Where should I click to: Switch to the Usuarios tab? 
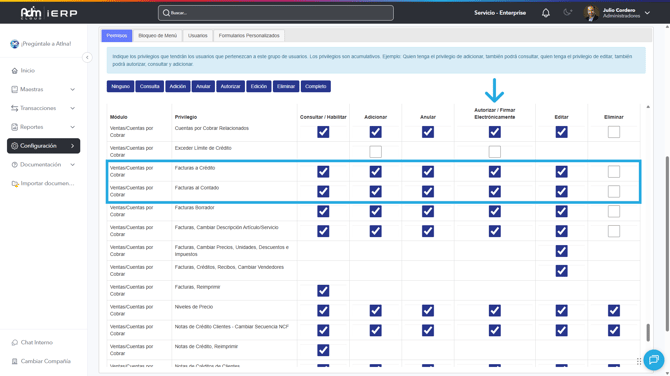point(197,35)
